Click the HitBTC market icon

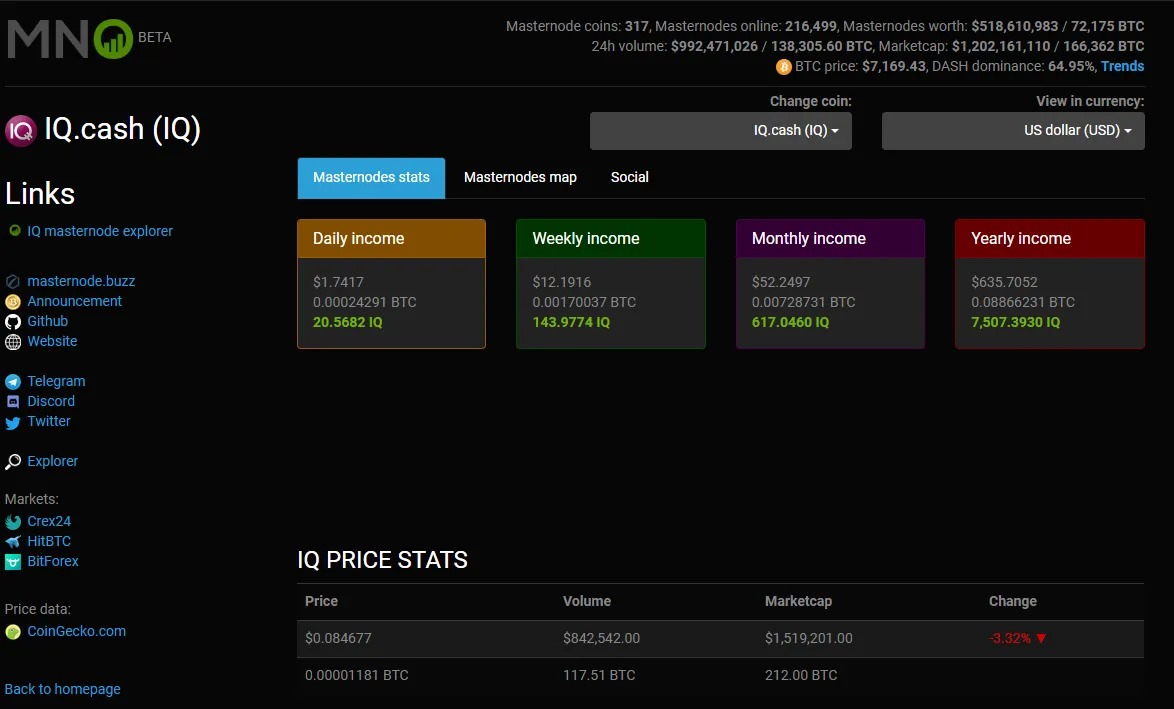click(13, 541)
